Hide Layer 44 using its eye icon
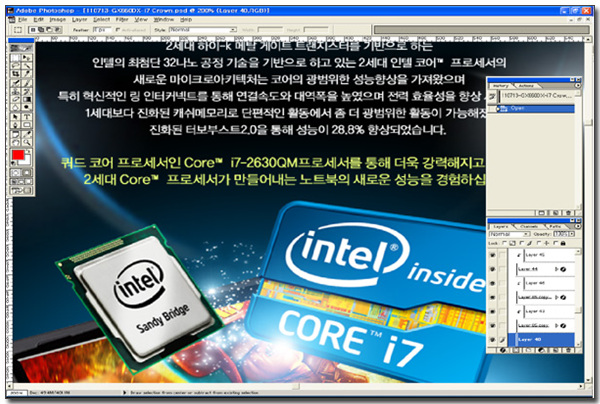600x404 pixels. pyautogui.click(x=492, y=269)
